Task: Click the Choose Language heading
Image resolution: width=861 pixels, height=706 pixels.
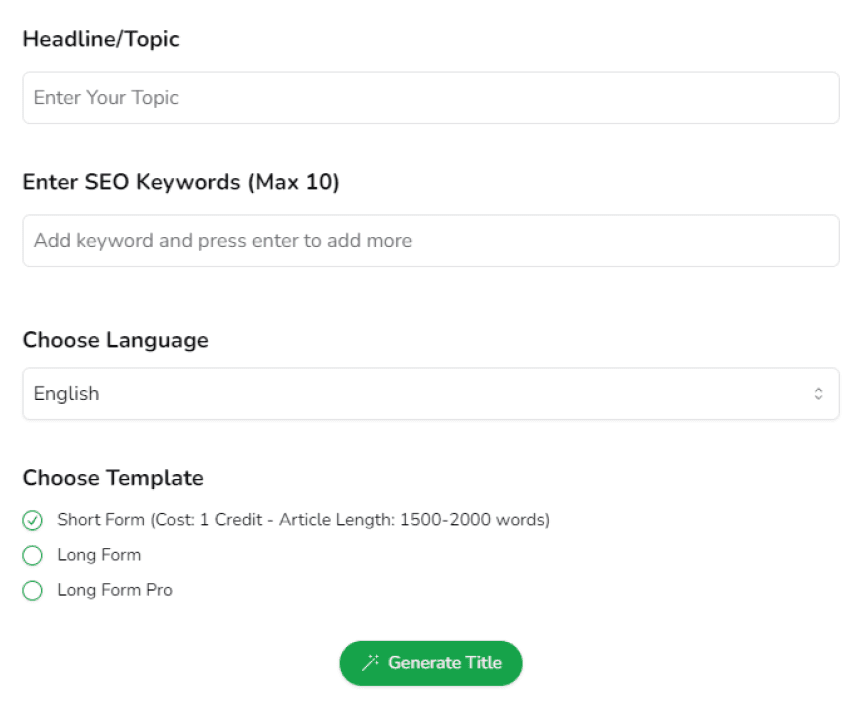Action: [115, 340]
